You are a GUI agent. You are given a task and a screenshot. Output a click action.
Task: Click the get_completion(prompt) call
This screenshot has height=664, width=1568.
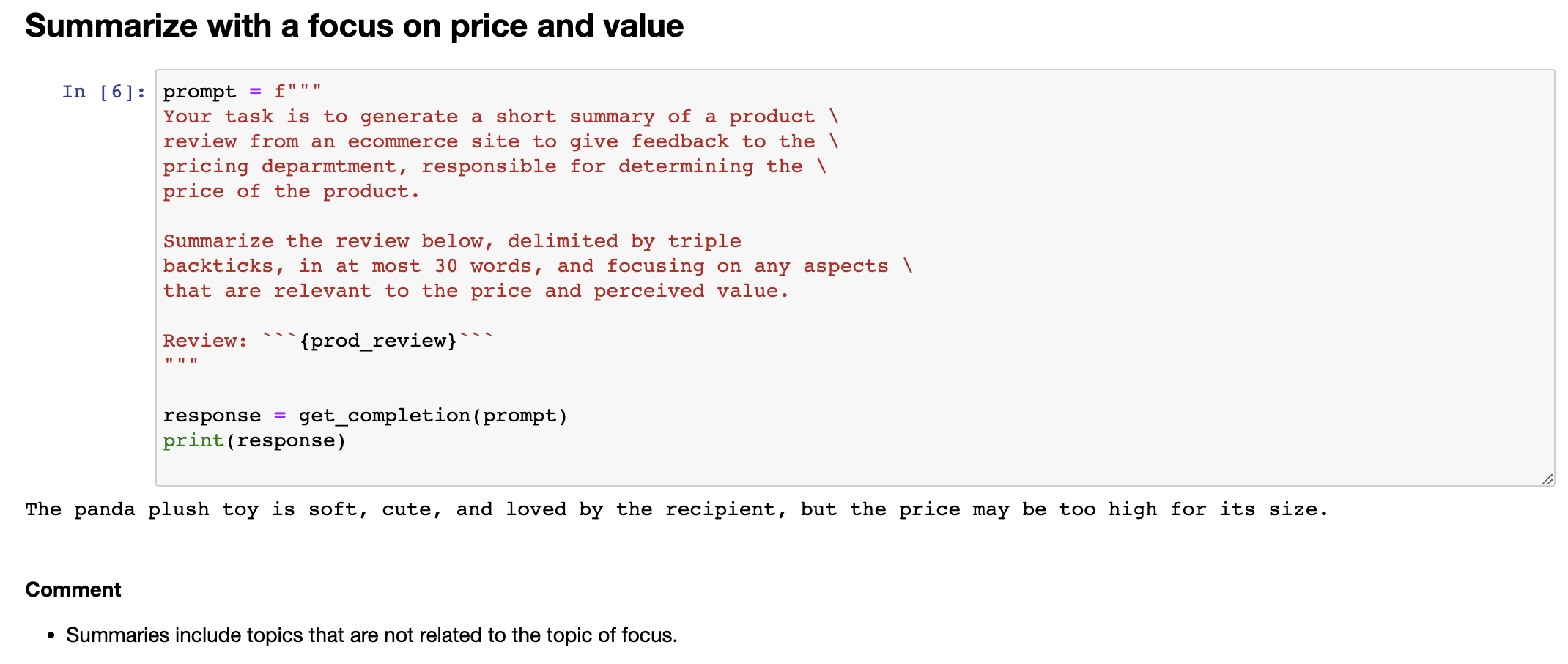433,416
